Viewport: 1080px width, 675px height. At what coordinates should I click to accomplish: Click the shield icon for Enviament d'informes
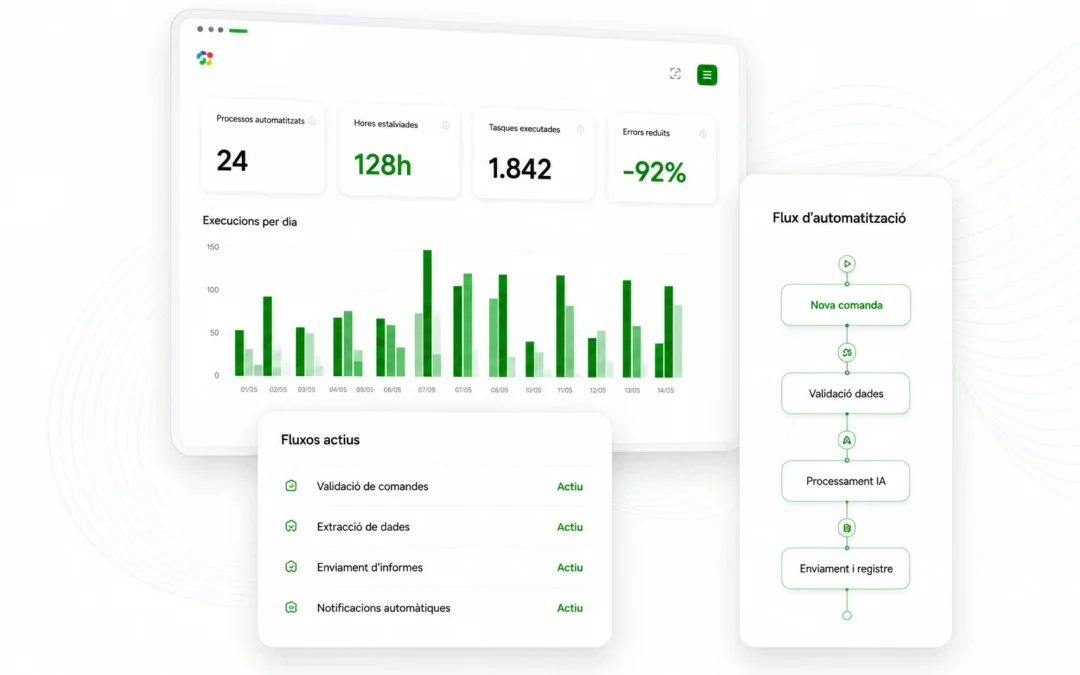291,567
